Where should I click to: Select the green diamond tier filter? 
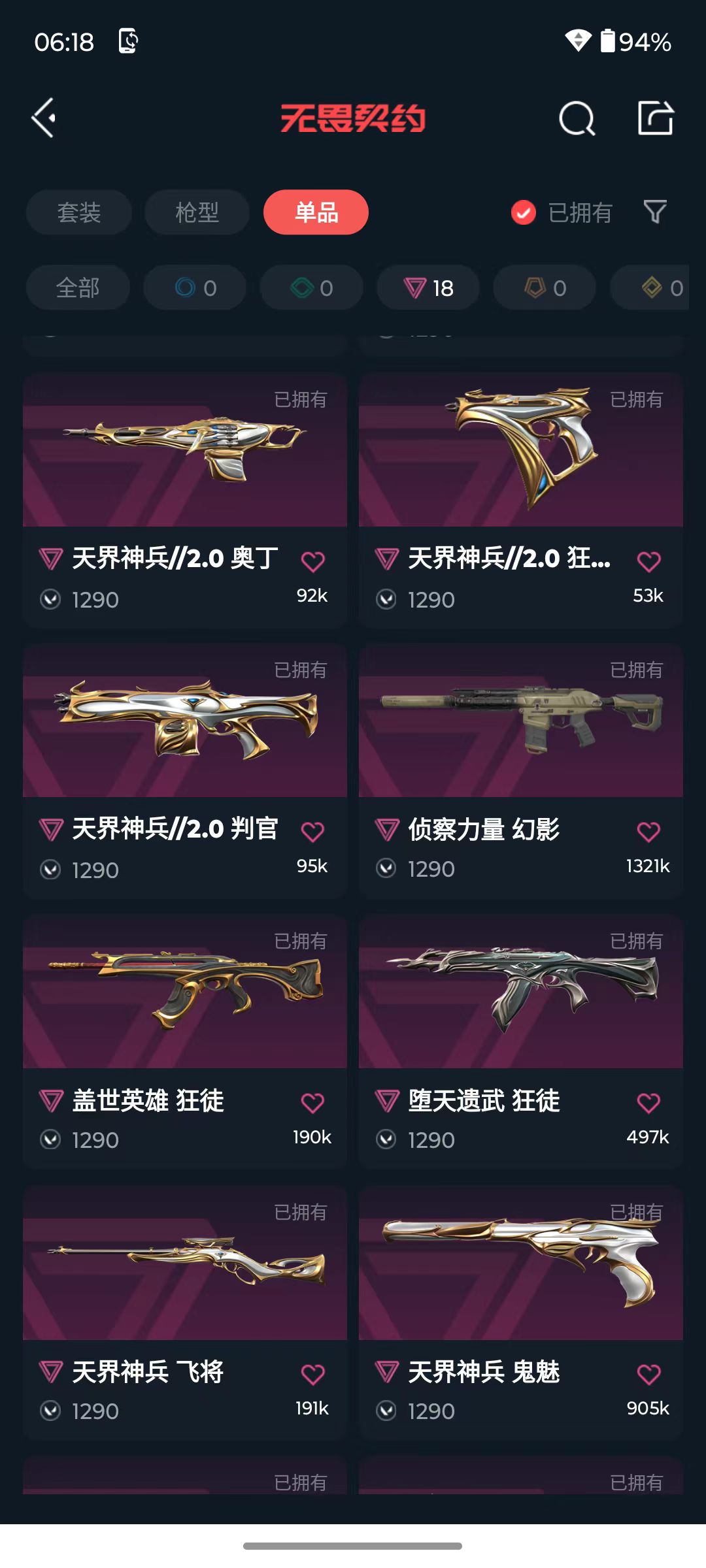click(x=312, y=287)
